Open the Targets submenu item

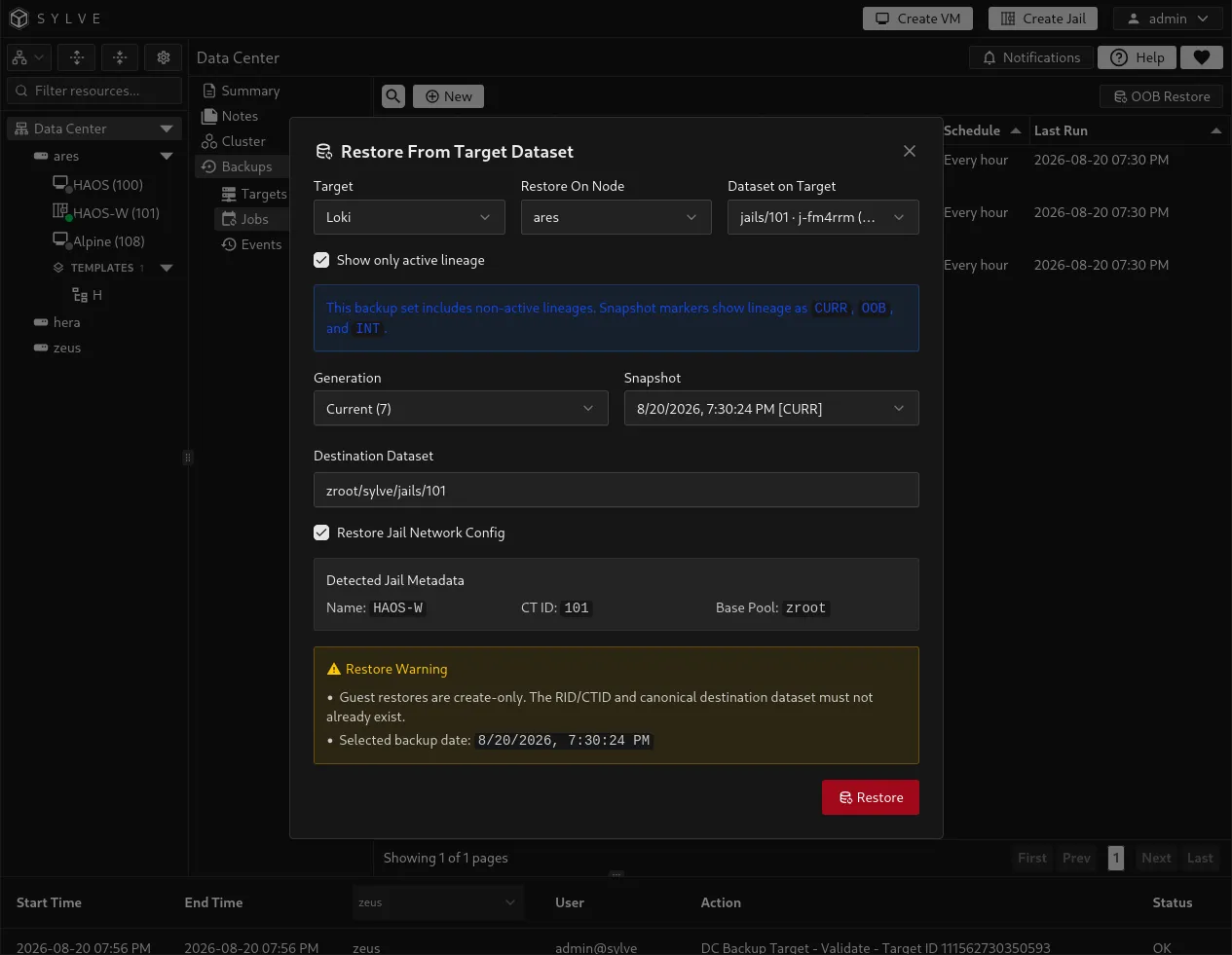click(x=254, y=194)
